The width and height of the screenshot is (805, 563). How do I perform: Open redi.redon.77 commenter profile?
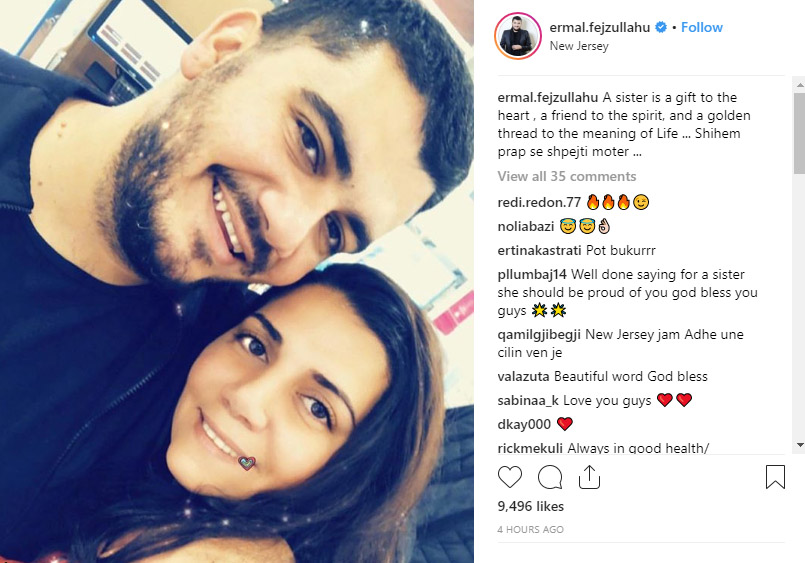click(539, 202)
